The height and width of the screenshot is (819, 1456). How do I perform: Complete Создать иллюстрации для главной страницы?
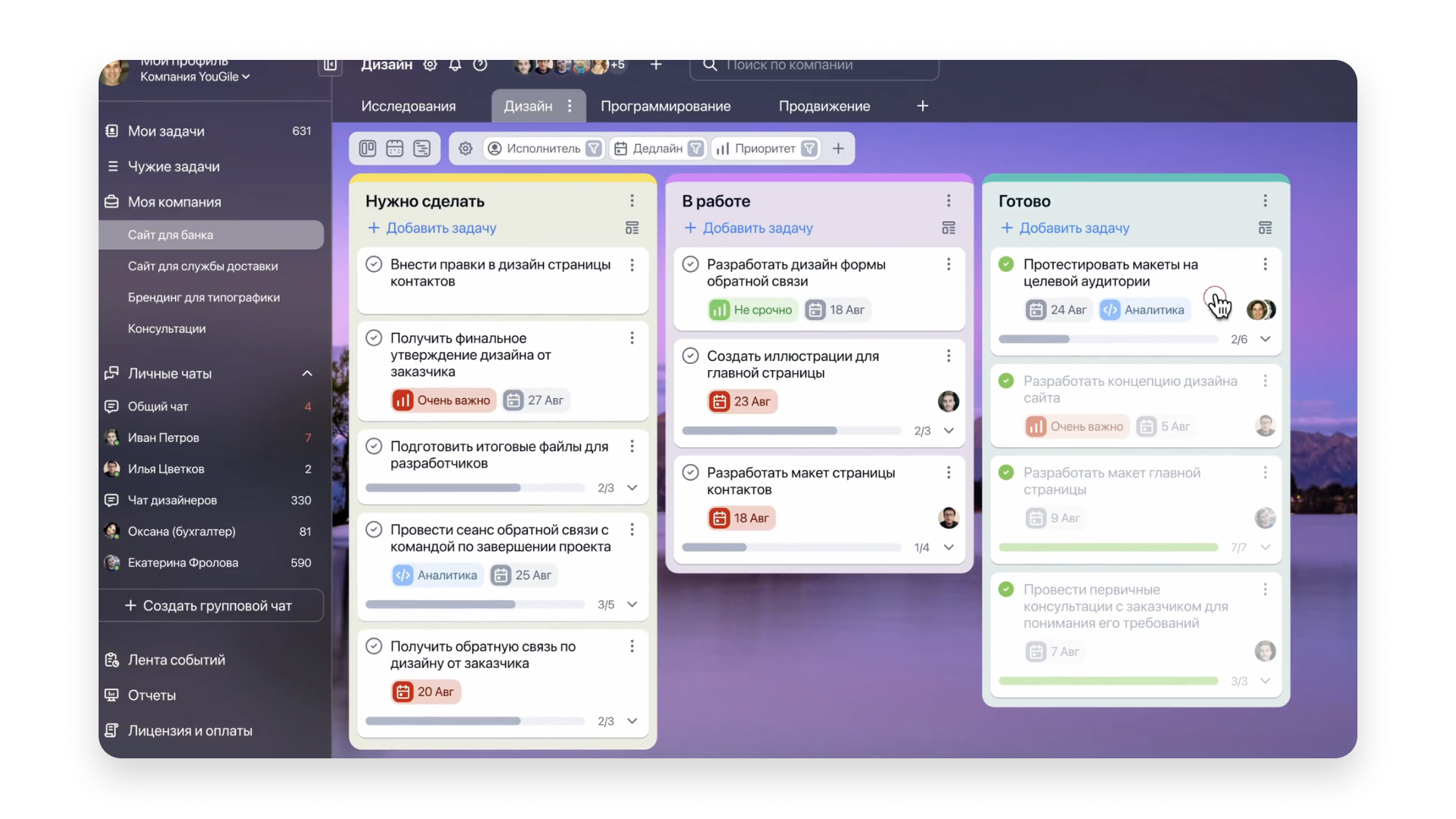tap(690, 356)
